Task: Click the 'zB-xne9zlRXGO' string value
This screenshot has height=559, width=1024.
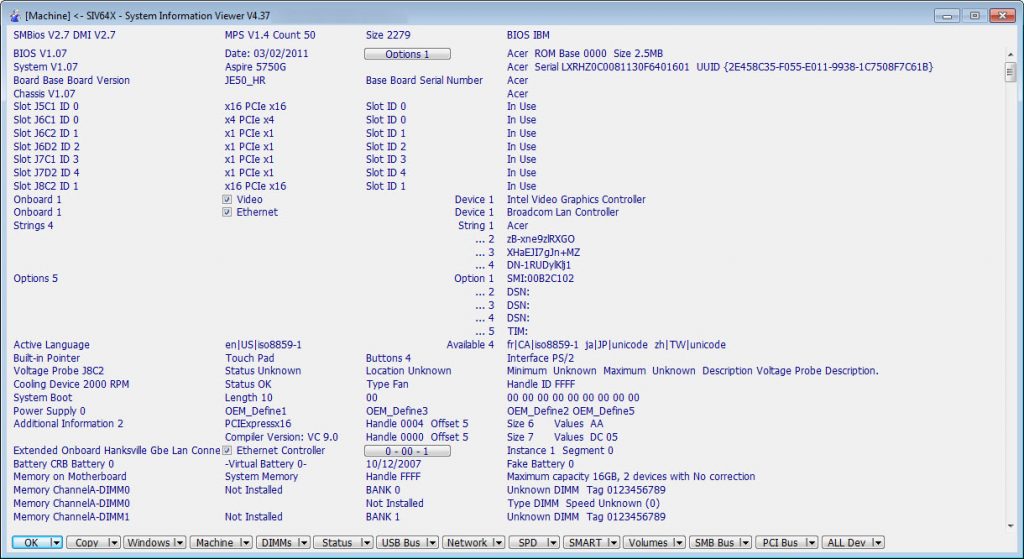Action: click(x=541, y=239)
